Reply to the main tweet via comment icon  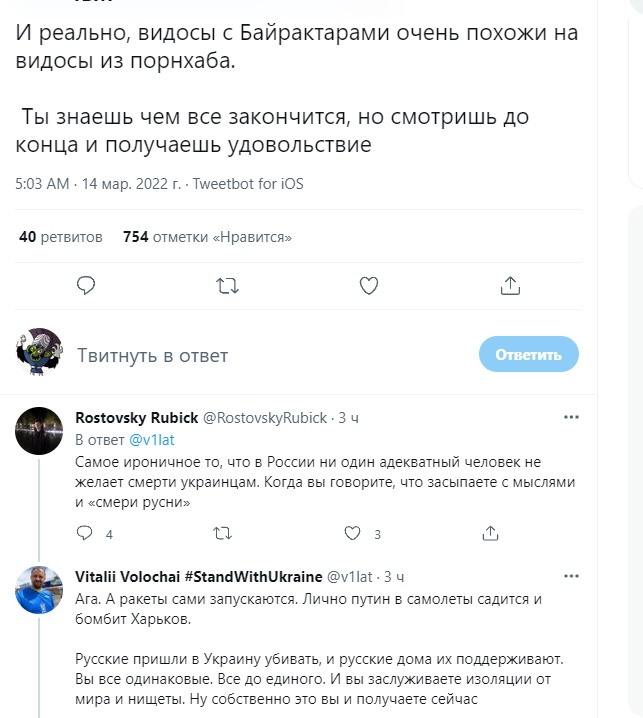point(86,286)
